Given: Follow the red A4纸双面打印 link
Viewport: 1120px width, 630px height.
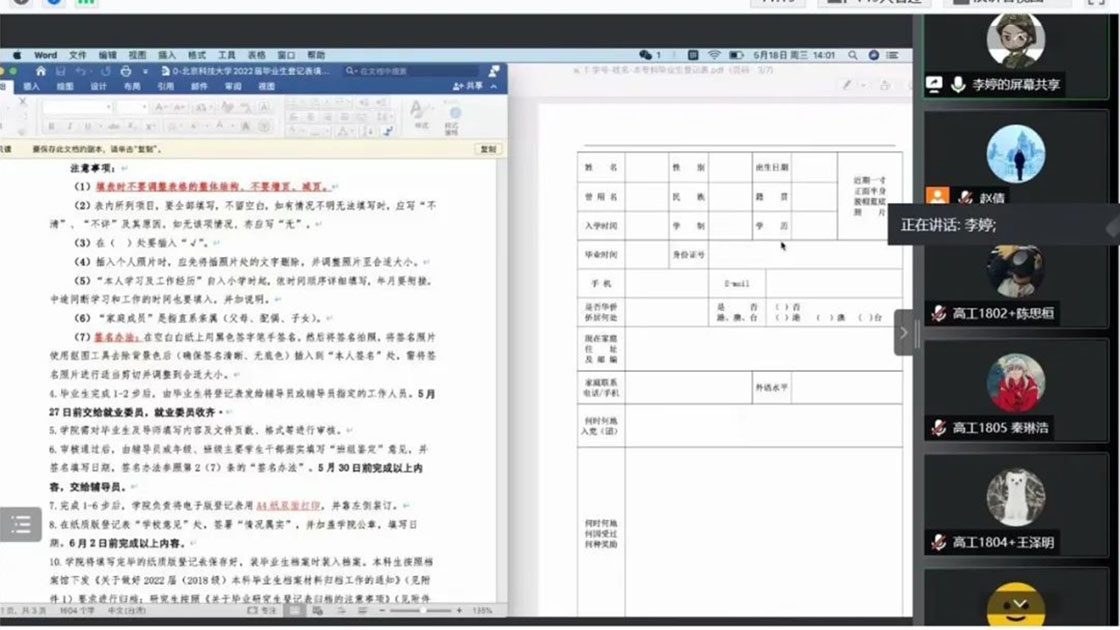Looking at the screenshot, I should point(288,506).
